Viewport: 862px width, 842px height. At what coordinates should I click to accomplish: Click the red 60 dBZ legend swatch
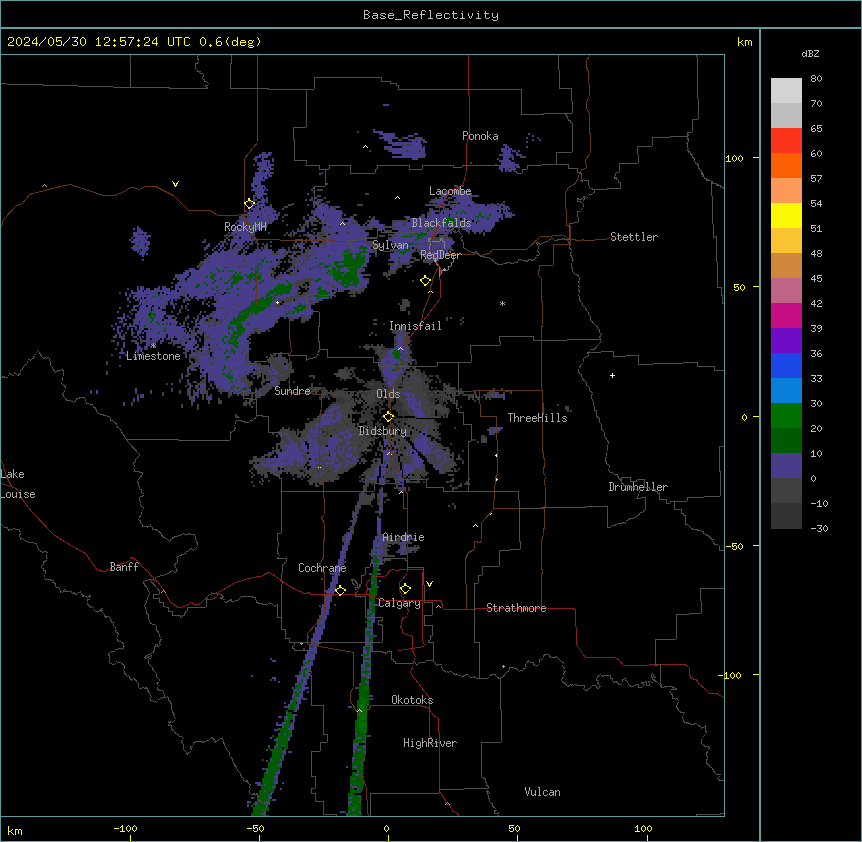pyautogui.click(x=786, y=140)
